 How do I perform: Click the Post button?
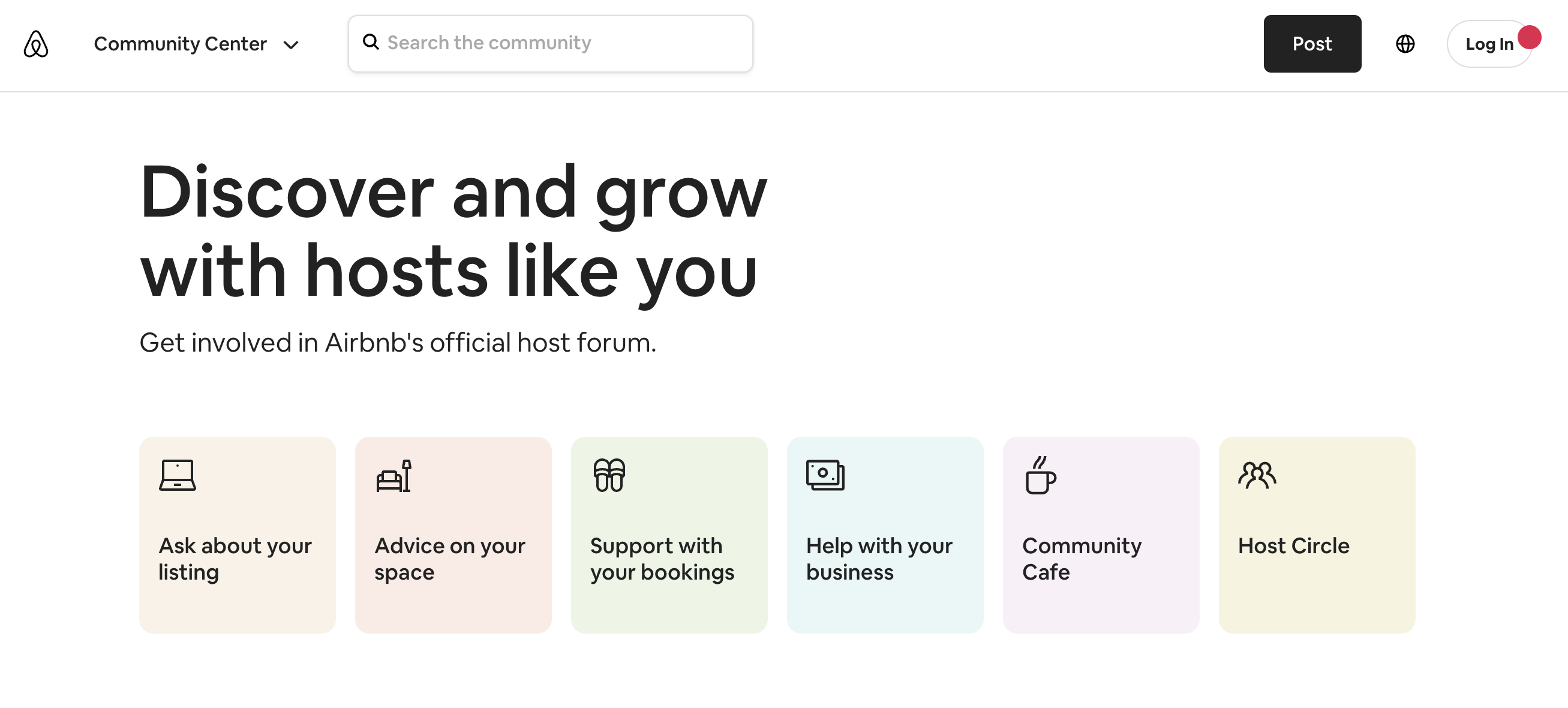tap(1312, 44)
